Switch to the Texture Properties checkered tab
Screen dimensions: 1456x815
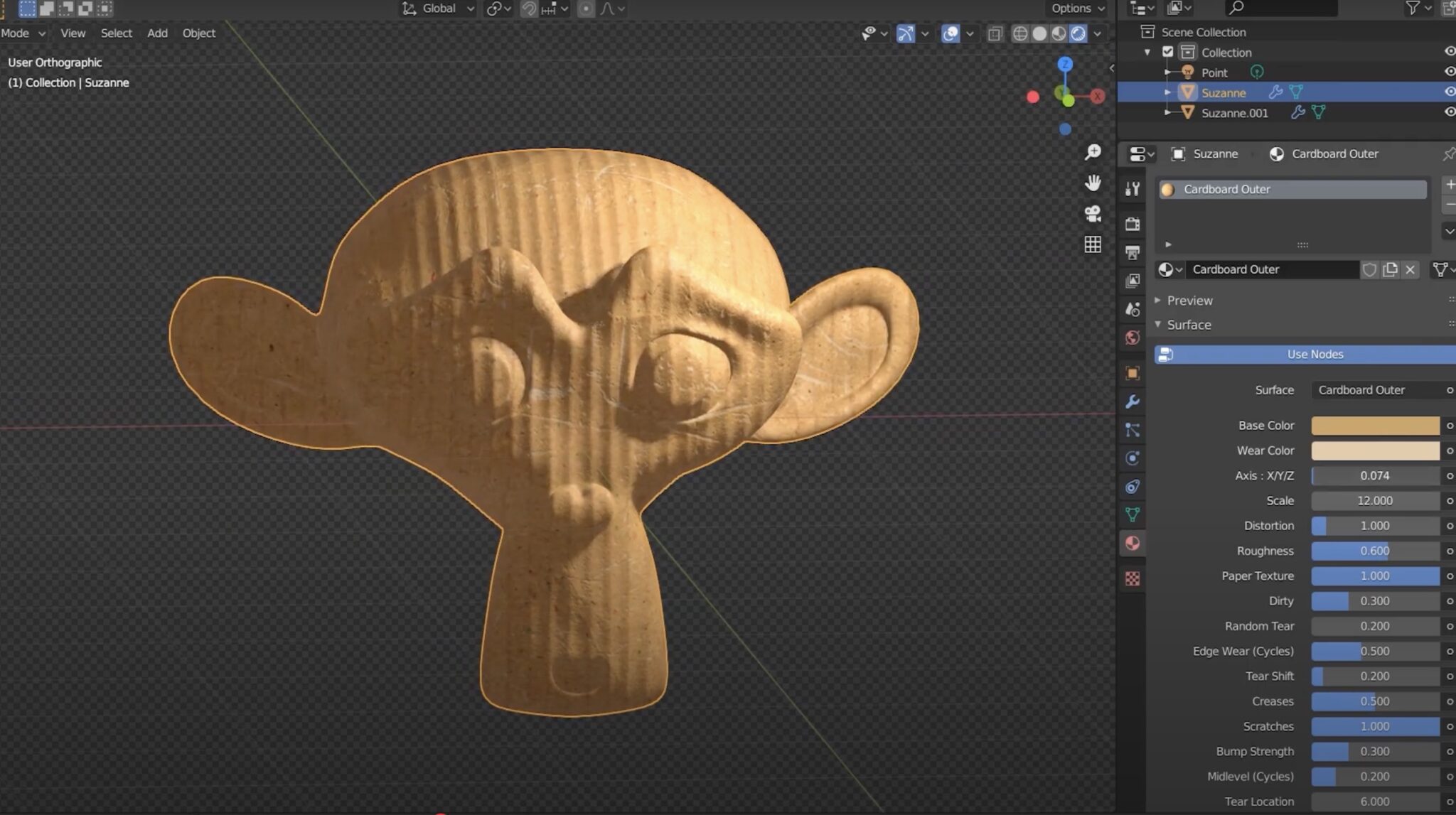[x=1132, y=578]
